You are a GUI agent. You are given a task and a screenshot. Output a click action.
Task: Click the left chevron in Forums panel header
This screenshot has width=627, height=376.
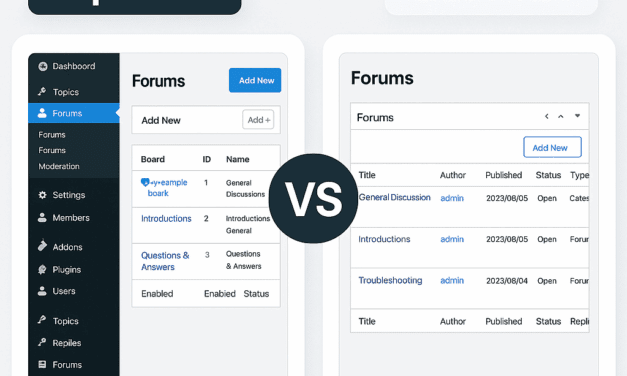click(x=546, y=116)
